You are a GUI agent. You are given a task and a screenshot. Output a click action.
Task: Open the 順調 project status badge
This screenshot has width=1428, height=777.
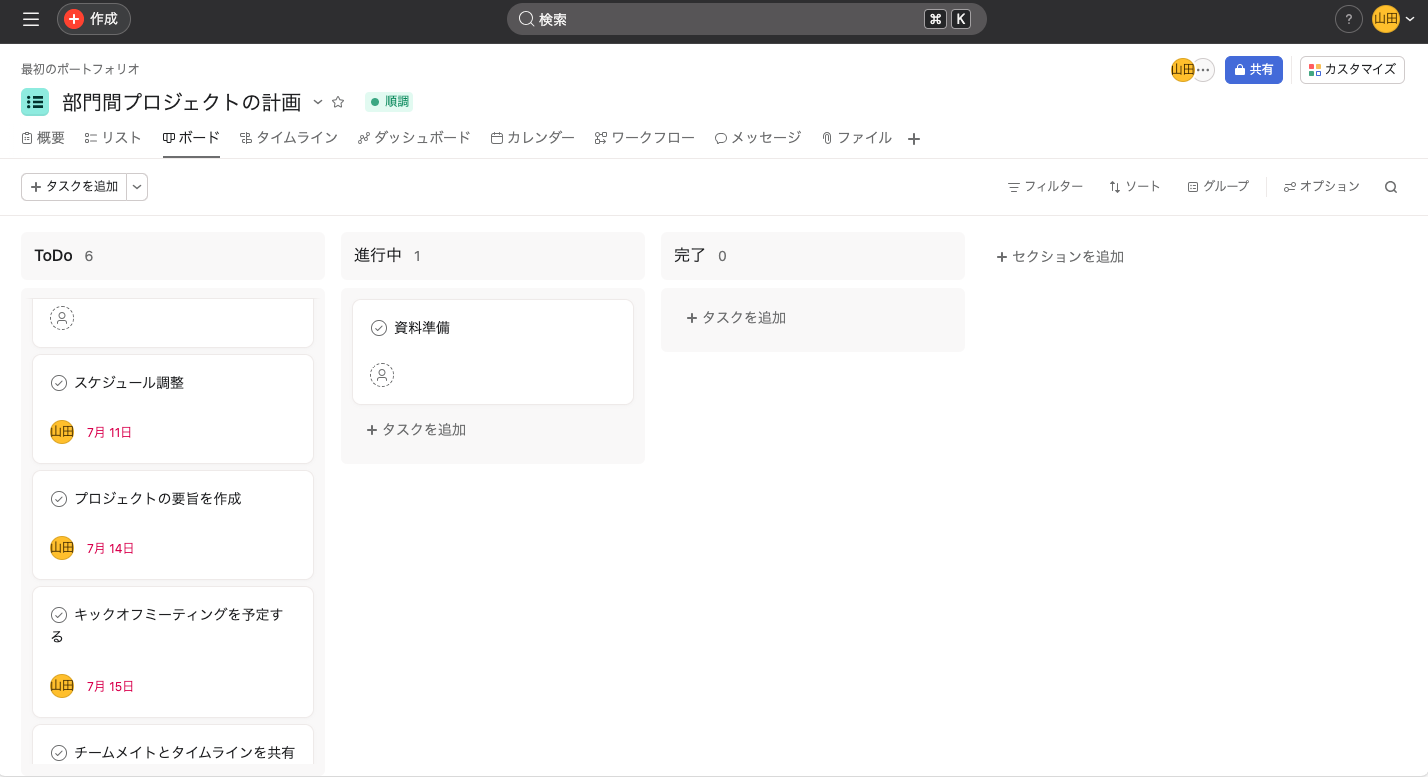point(388,101)
